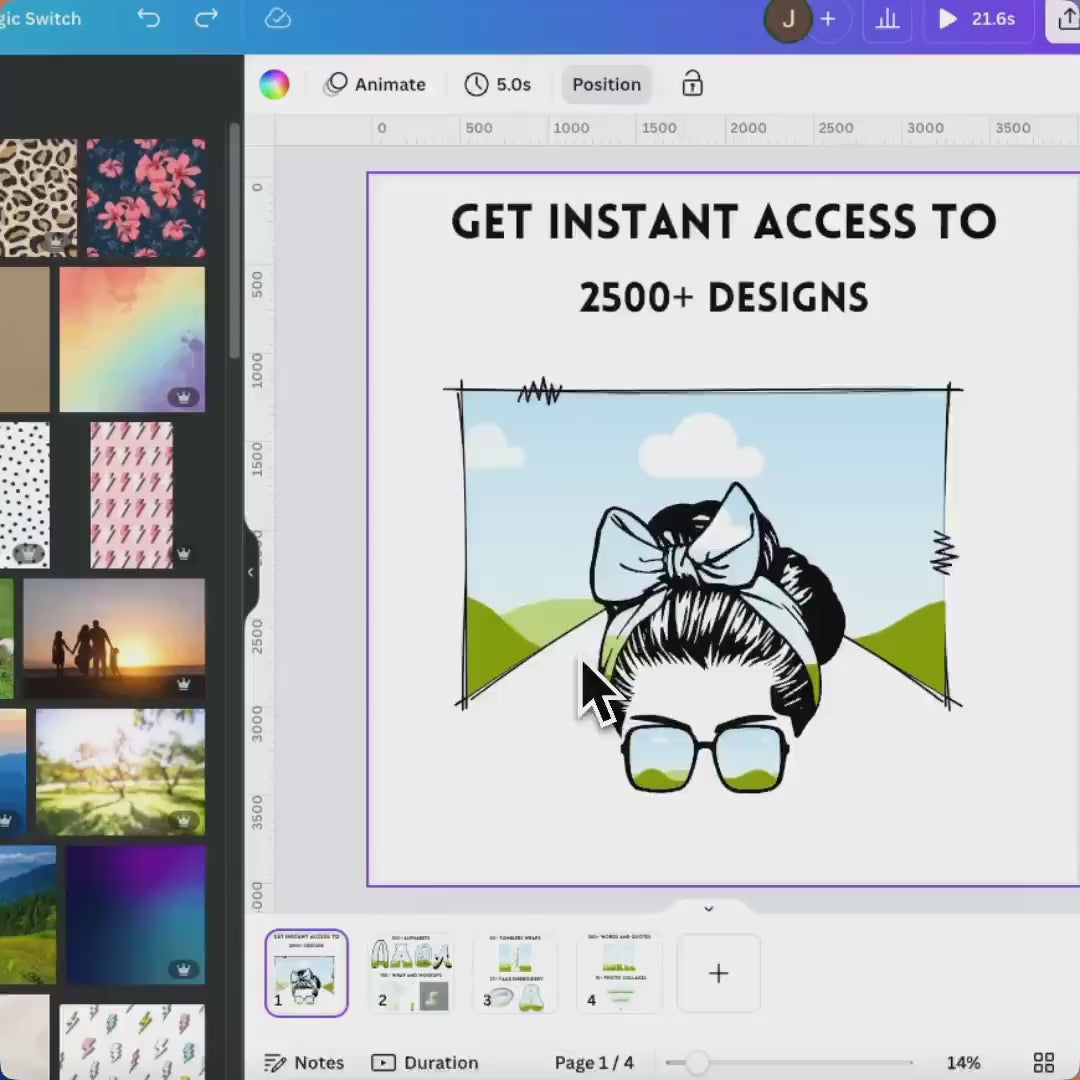
Task: Open the analytics bar chart icon
Action: click(x=887, y=20)
